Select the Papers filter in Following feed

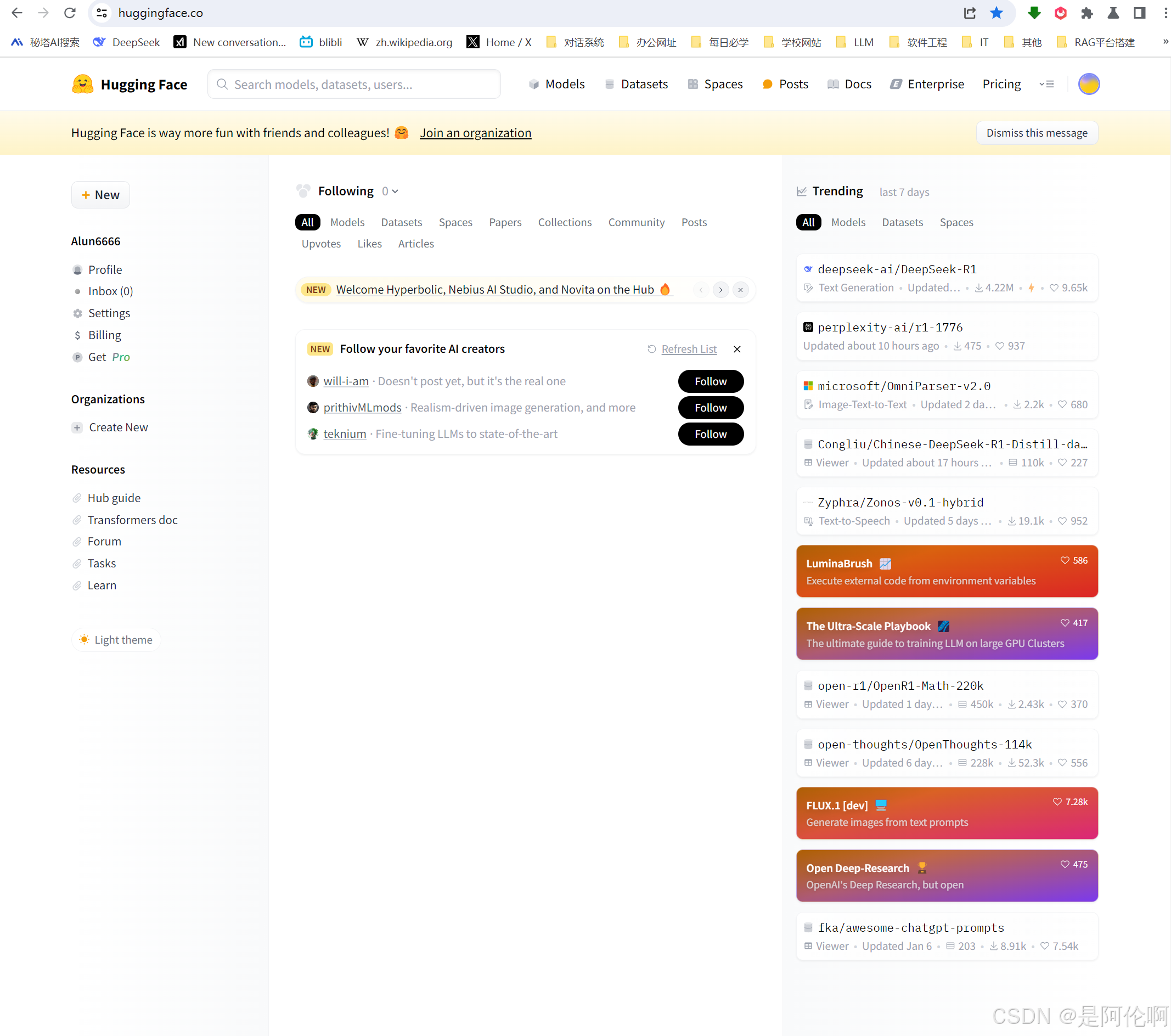[505, 222]
